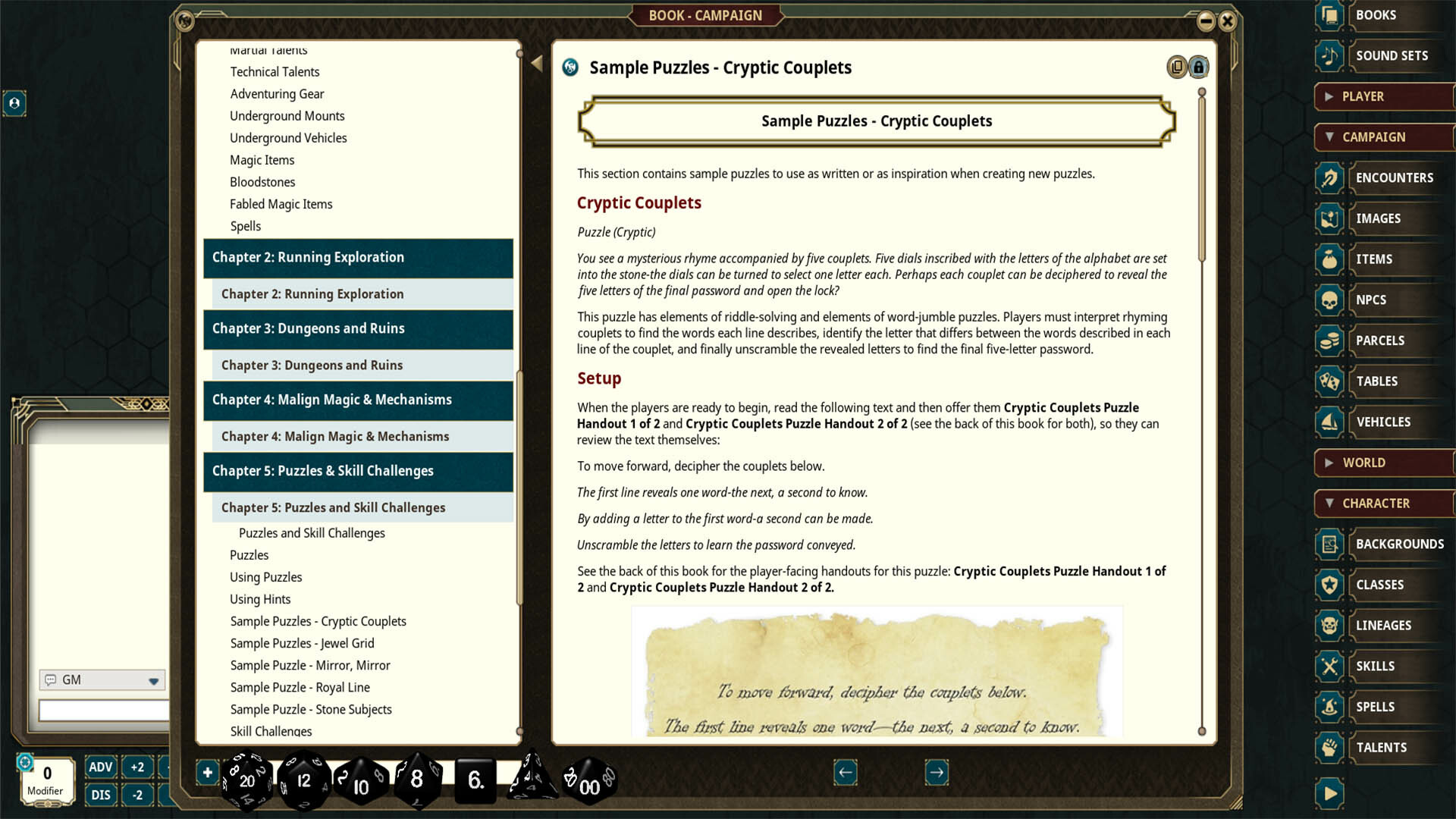
Task: Click the Cryptic Couplets Puzzle Handout 1 link
Action: coord(1060,571)
